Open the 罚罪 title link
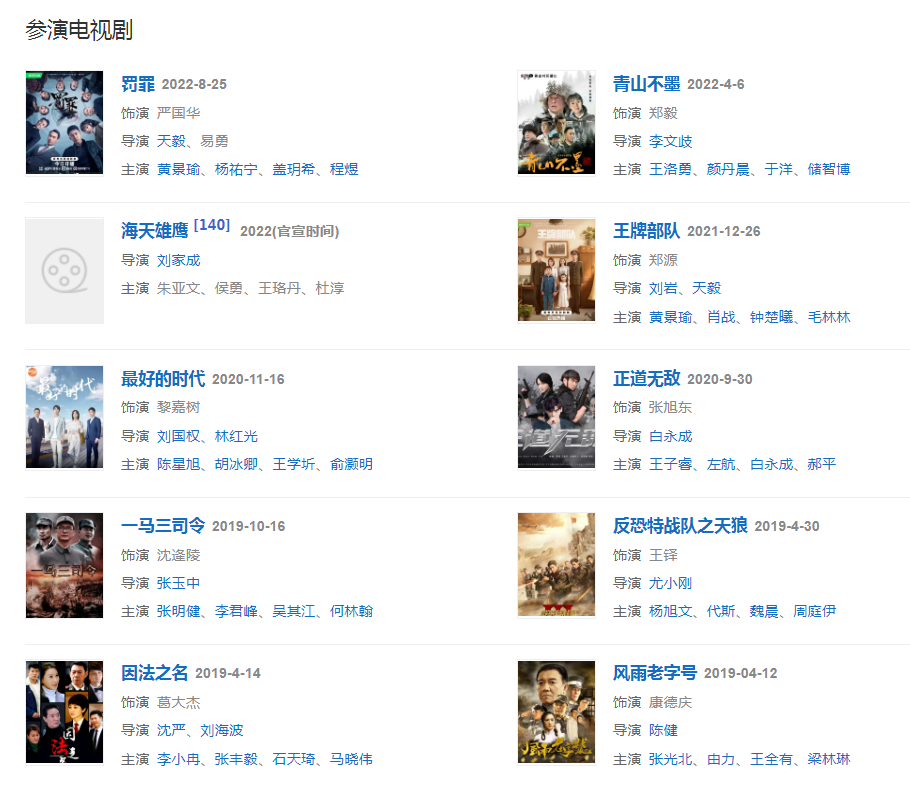 (137, 84)
